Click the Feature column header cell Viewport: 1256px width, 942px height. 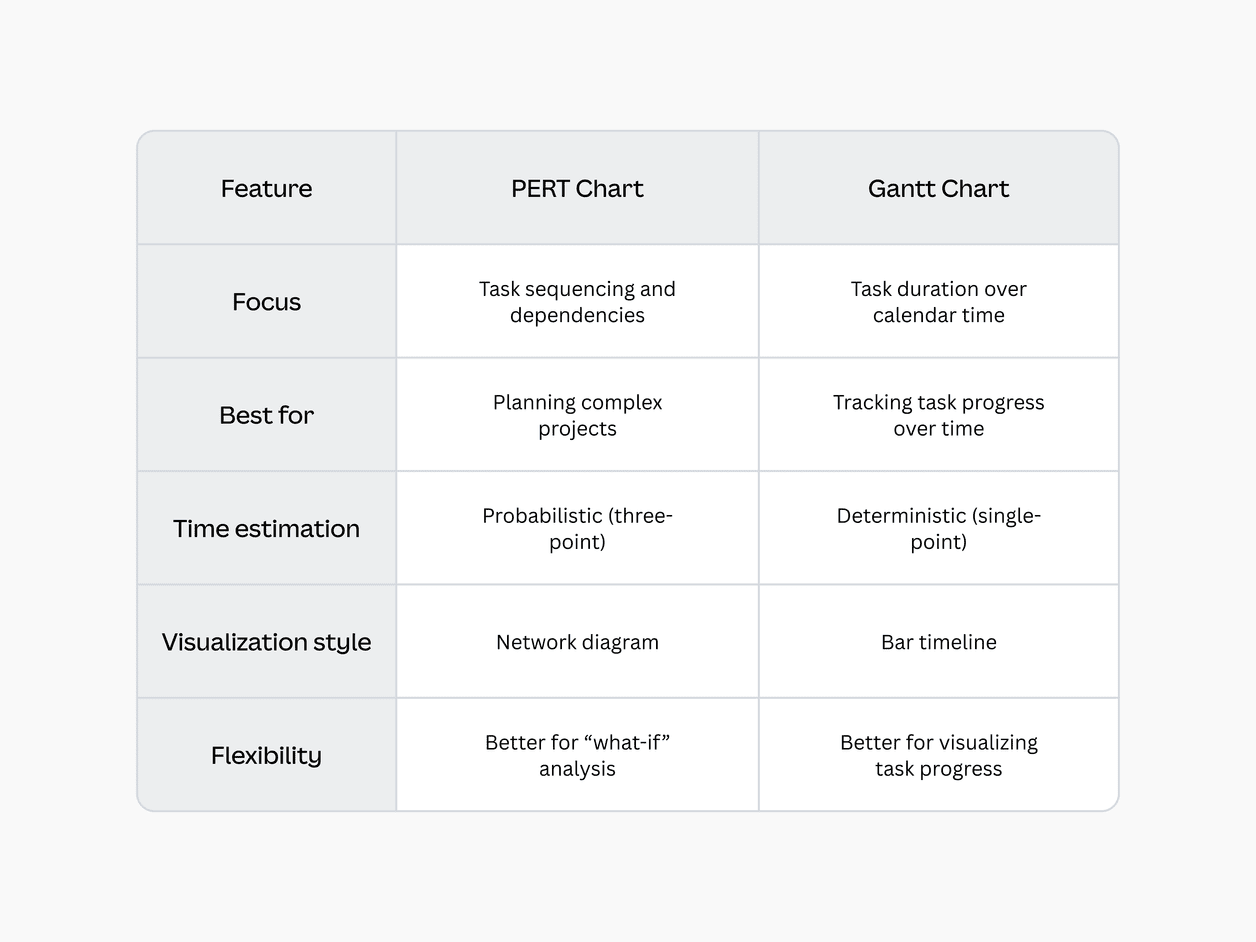[266, 189]
